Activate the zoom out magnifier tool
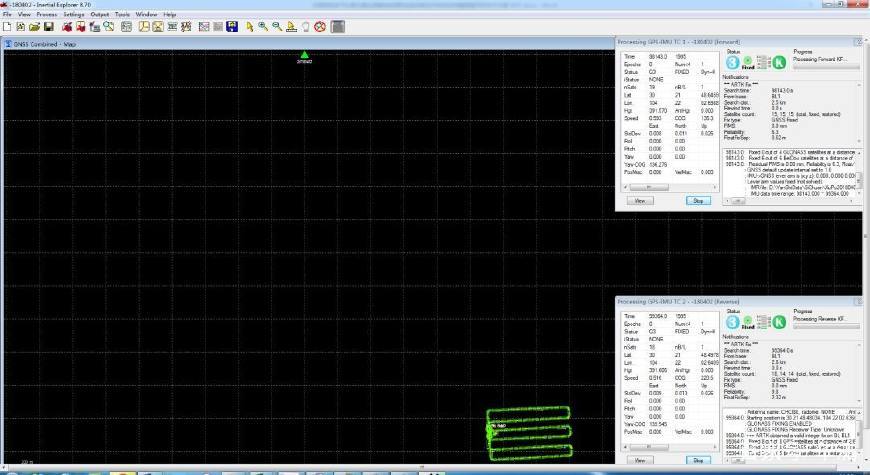 click(x=275, y=26)
